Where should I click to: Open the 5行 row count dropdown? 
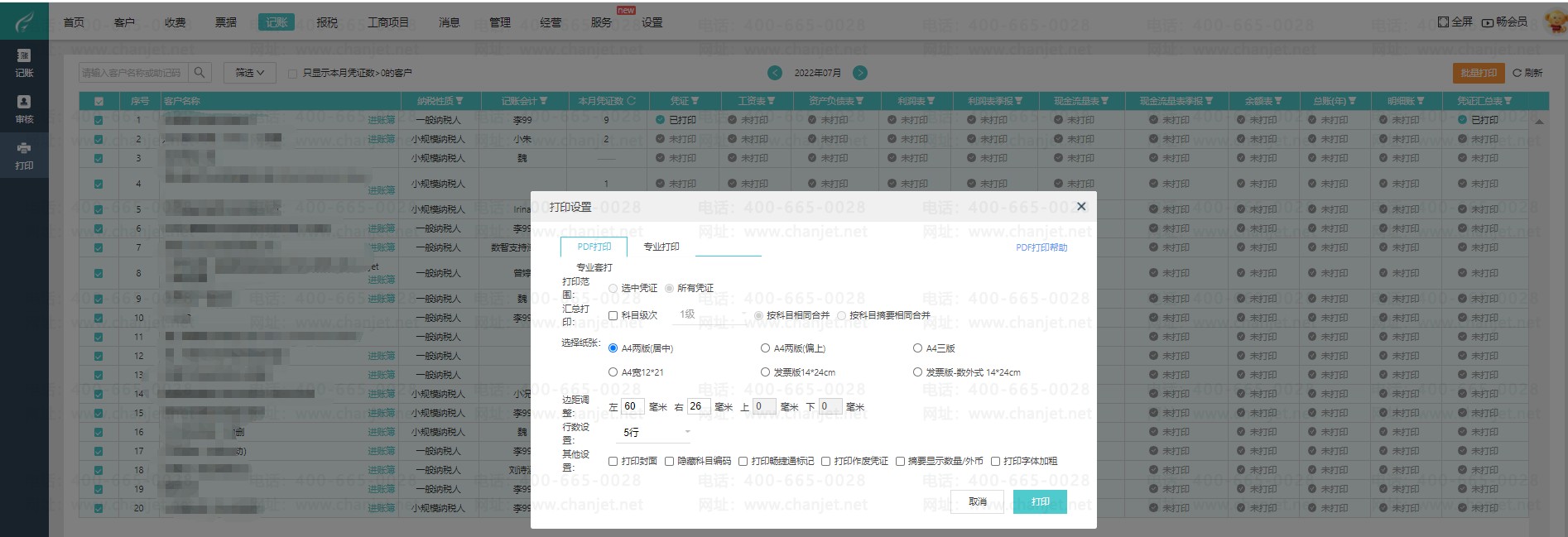[656, 432]
